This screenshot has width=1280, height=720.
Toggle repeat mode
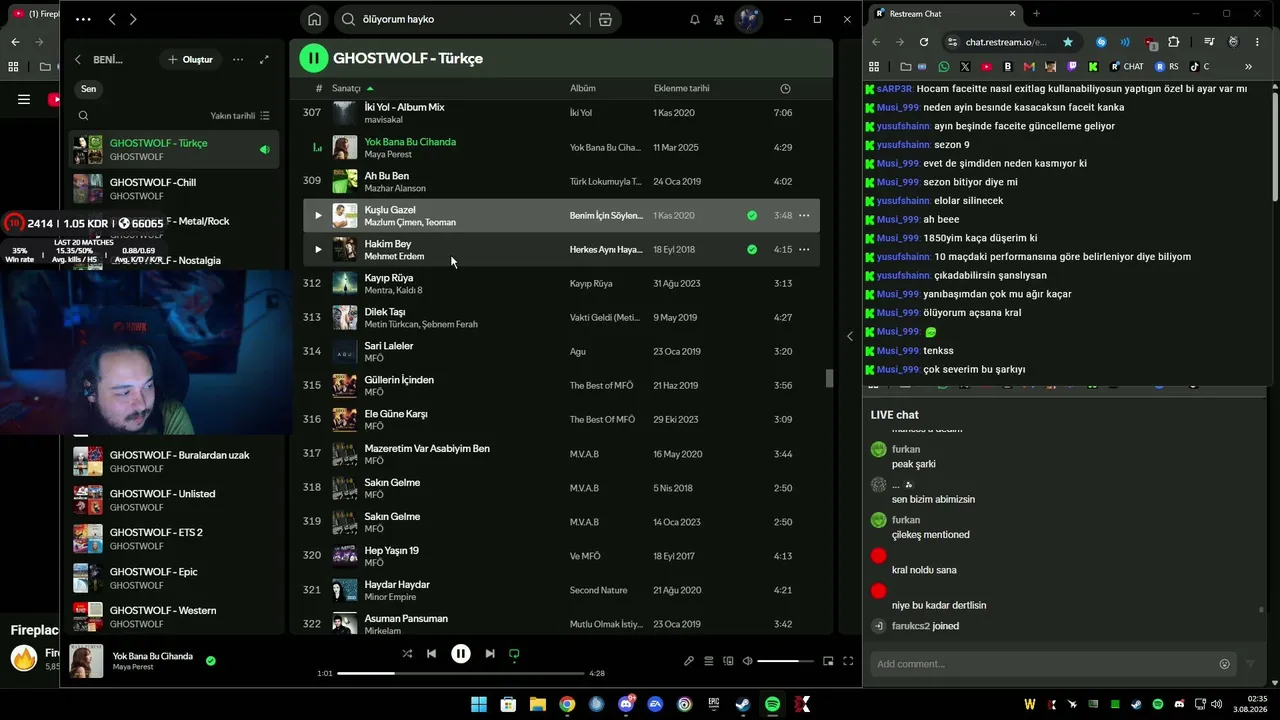[514, 654]
